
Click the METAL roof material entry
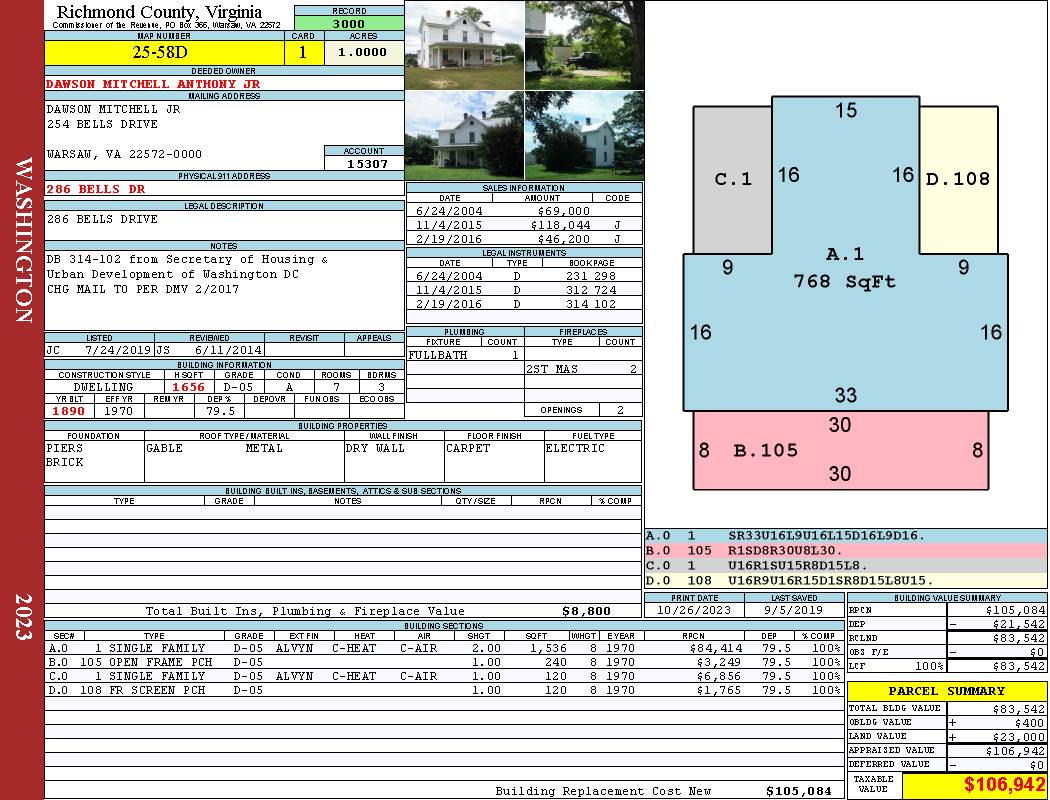tap(264, 448)
